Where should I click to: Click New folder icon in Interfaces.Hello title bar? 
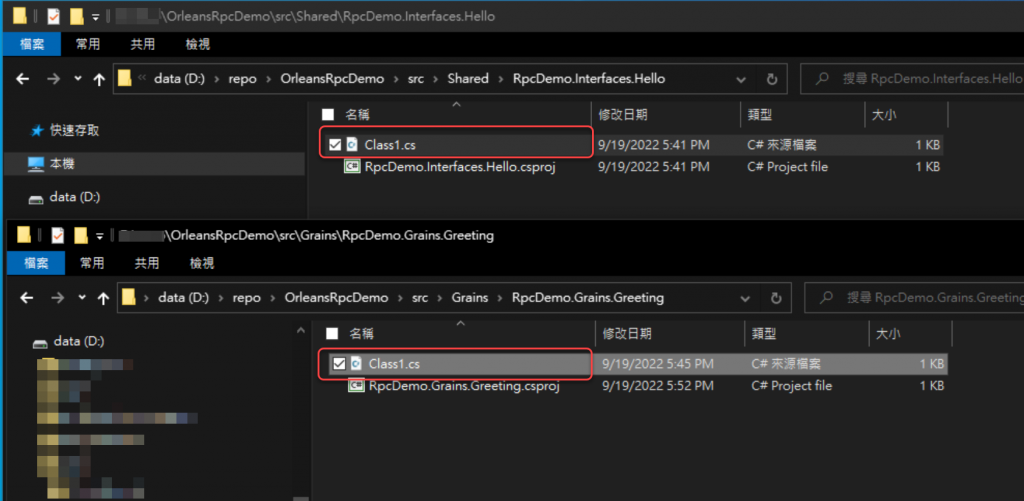point(78,16)
